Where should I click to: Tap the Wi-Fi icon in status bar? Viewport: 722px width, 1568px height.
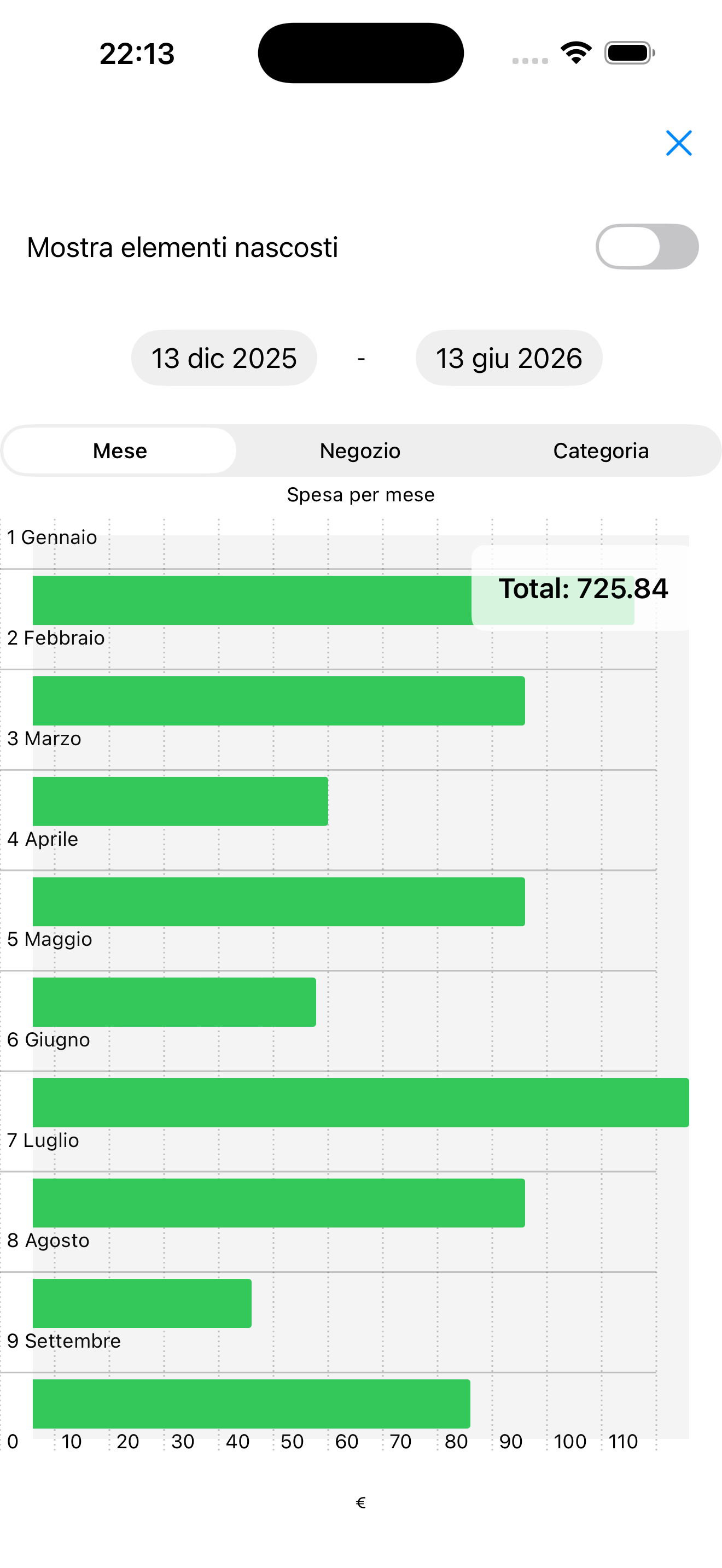(576, 53)
